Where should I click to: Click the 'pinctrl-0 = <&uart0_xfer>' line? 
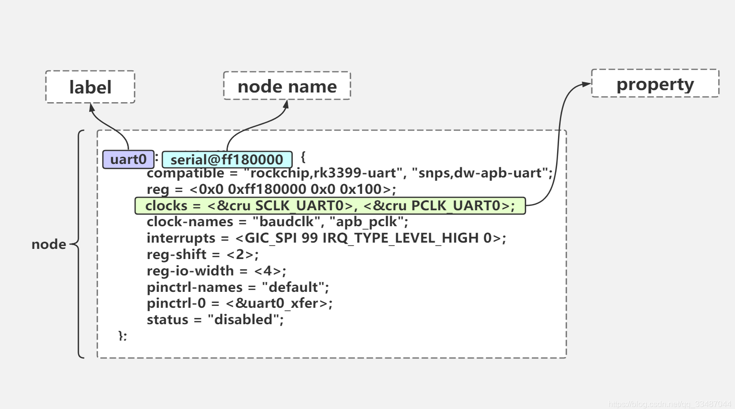[240, 303]
